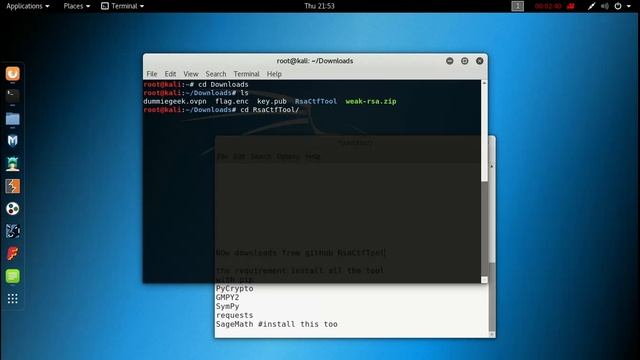The image size is (640, 360).
Task: Click the SymPy line in text editor
Action: coord(227,306)
